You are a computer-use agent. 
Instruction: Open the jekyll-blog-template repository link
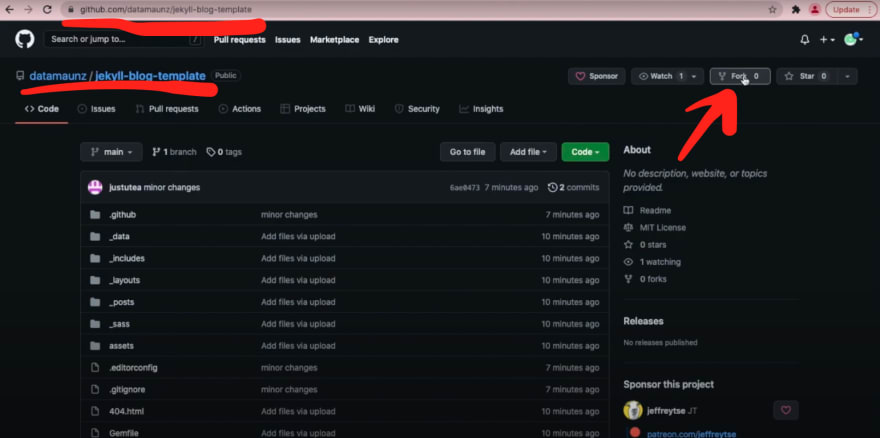tap(150, 76)
